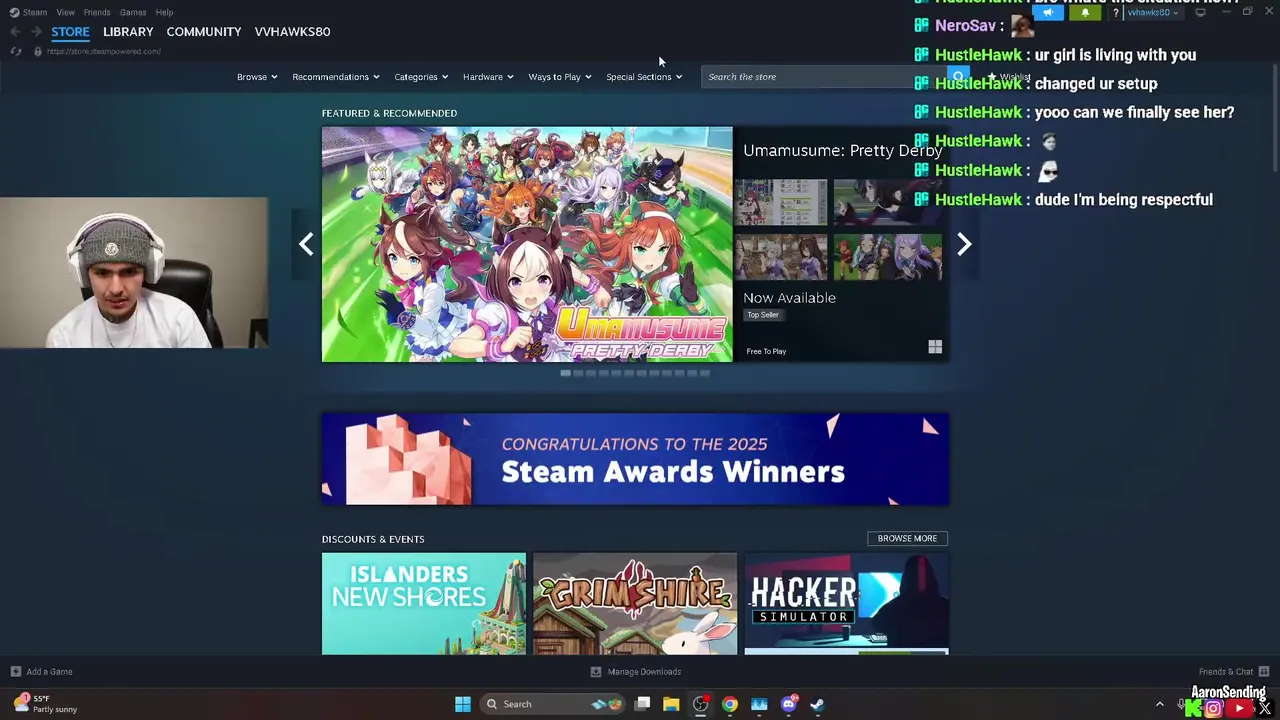Go back with the Steam back arrow

(x=15, y=32)
